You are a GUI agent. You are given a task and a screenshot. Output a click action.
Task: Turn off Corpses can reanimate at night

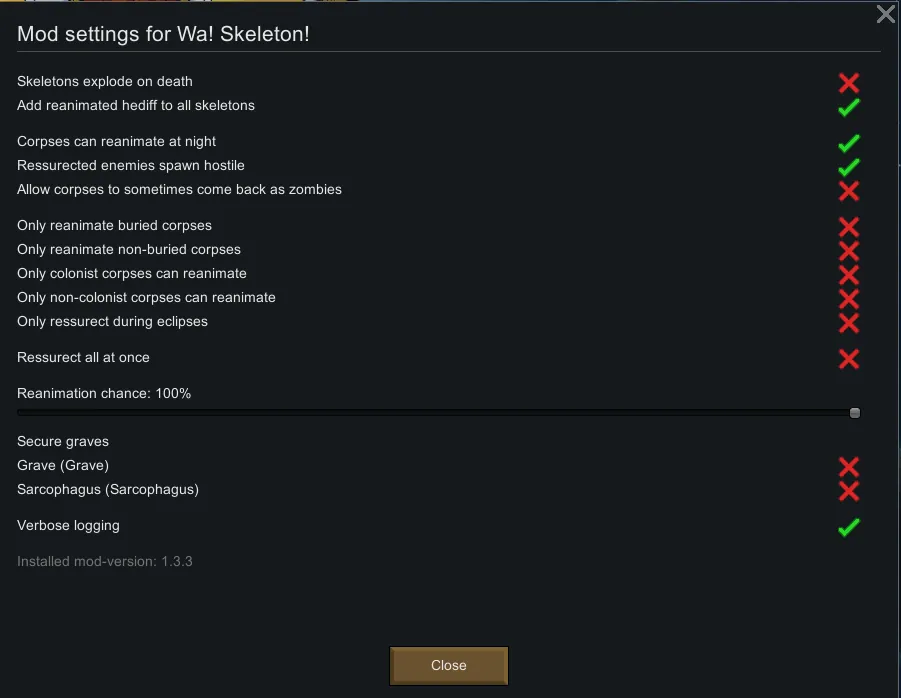point(849,142)
